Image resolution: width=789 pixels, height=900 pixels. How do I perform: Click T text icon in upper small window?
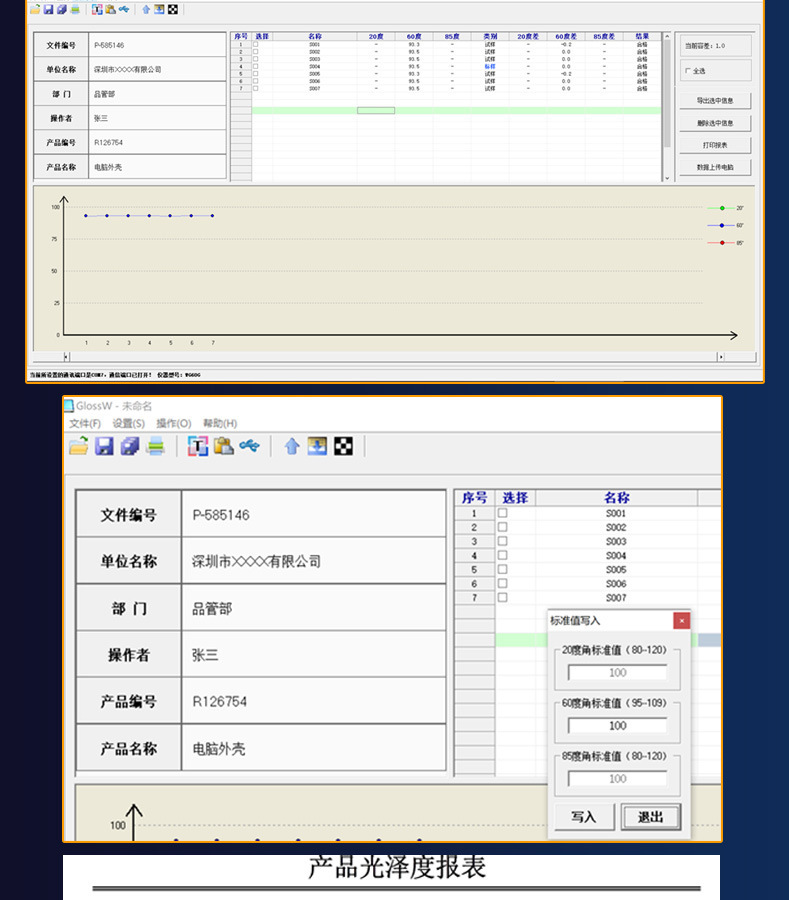pyautogui.click(x=98, y=9)
